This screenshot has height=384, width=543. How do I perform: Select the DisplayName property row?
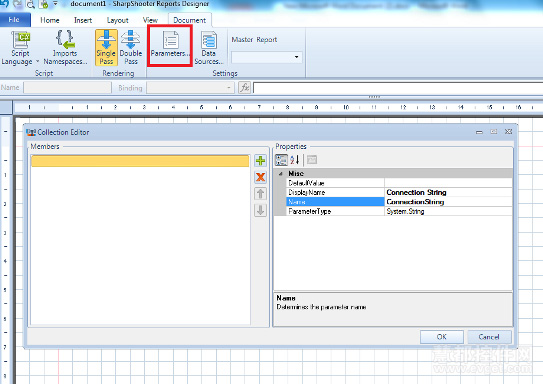click(x=336, y=192)
